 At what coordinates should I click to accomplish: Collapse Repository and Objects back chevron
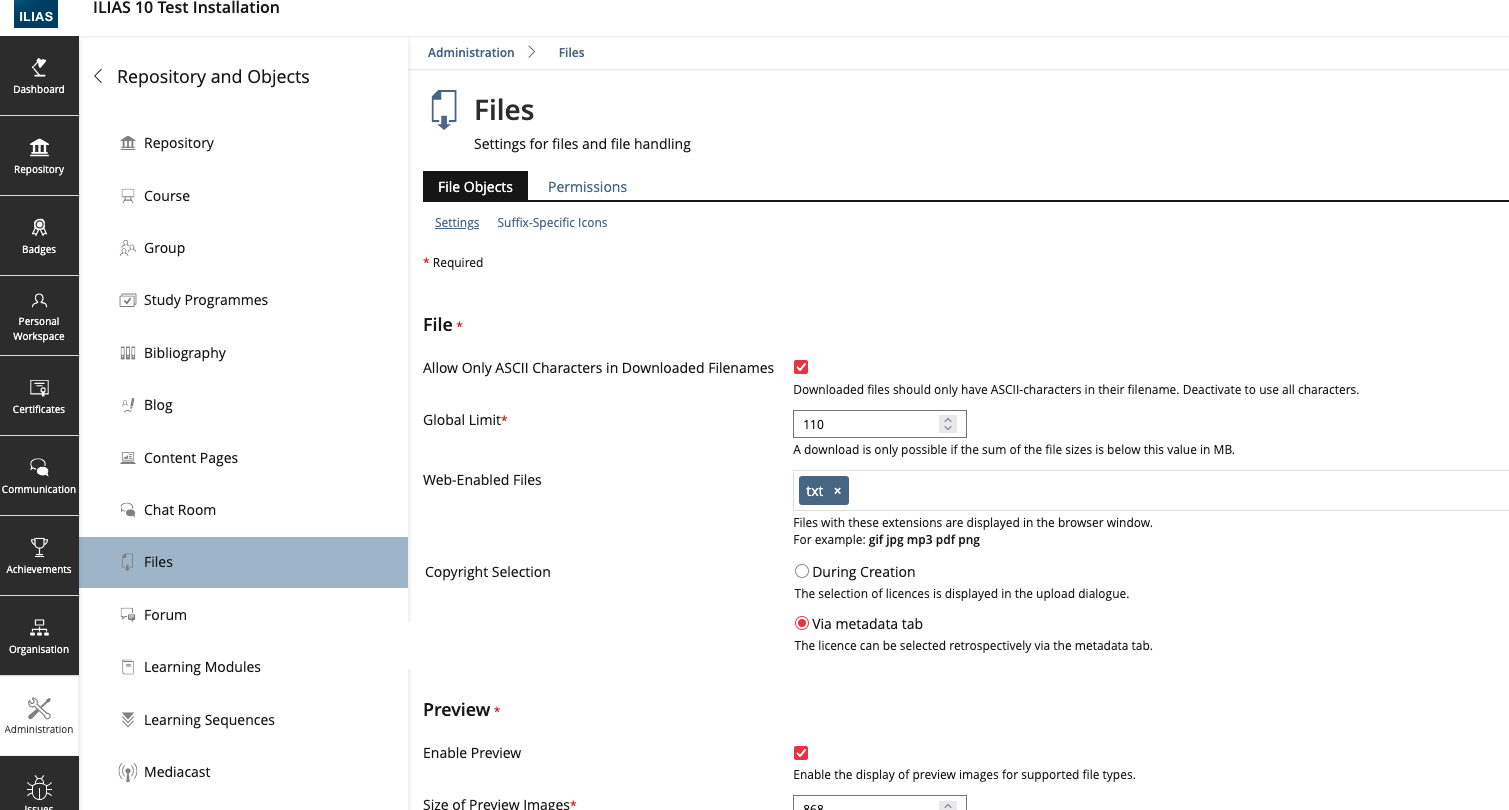point(98,77)
